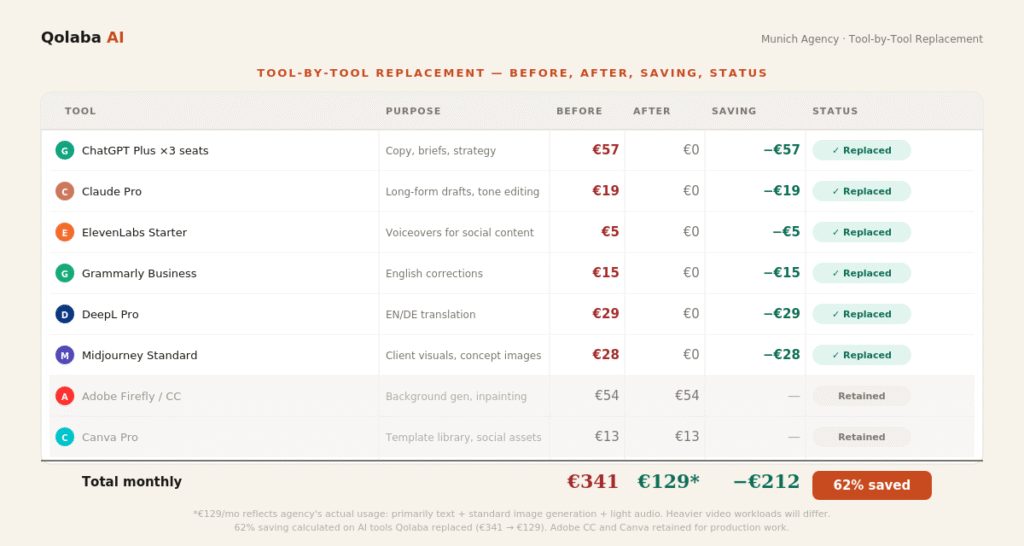Click the Retained badge for Adobe Firefly
Screen dimensions: 1024x546
point(861,396)
